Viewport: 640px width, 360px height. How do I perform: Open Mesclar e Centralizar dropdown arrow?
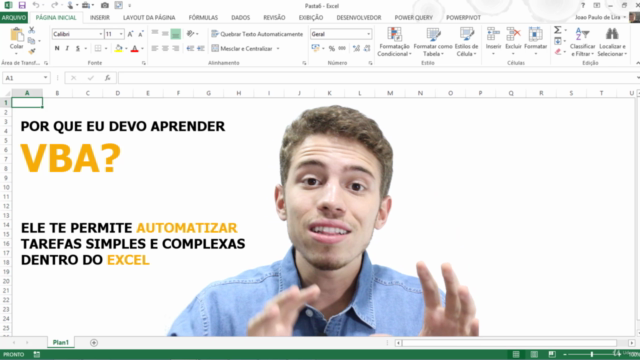tap(278, 49)
